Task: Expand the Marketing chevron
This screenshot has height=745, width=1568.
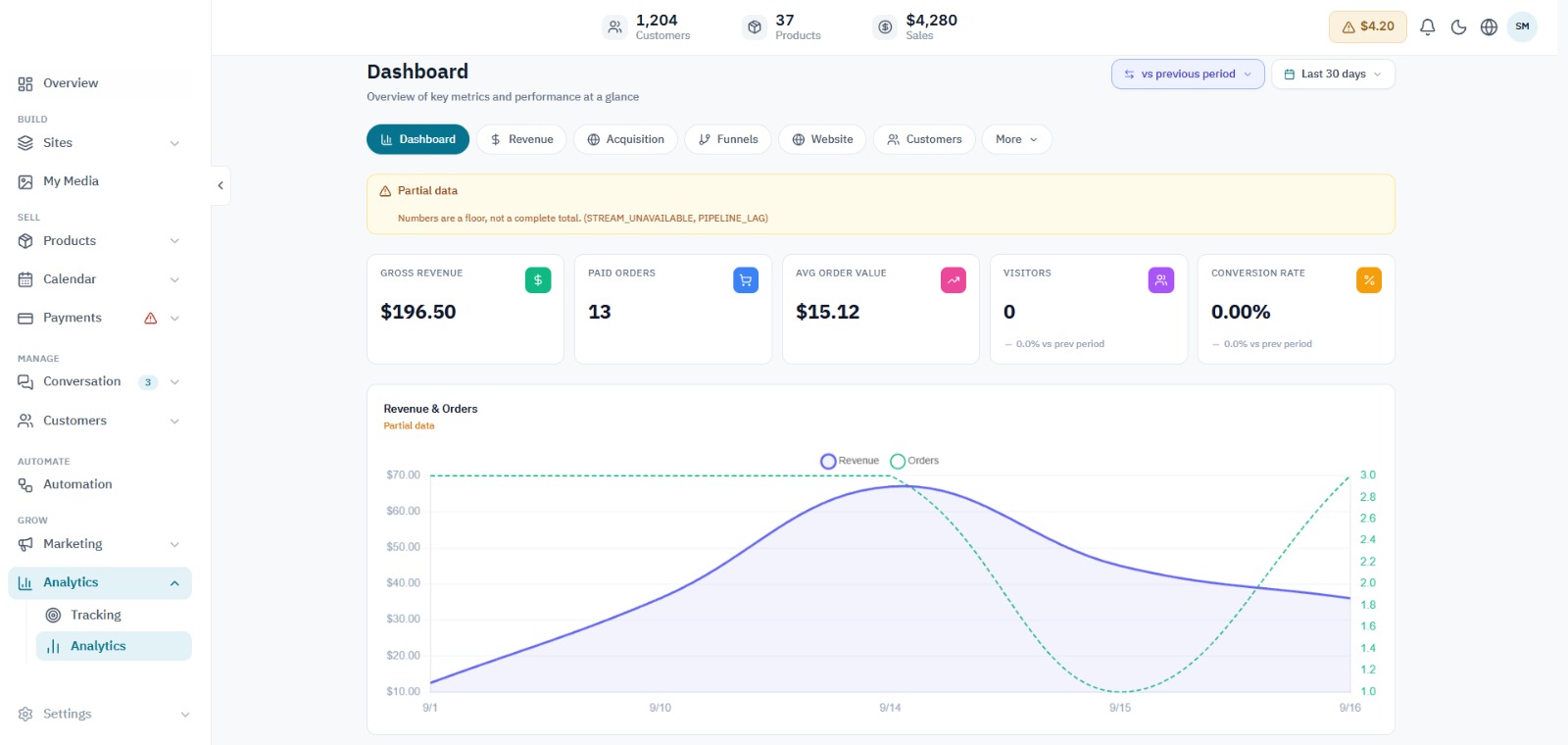Action: 174,544
